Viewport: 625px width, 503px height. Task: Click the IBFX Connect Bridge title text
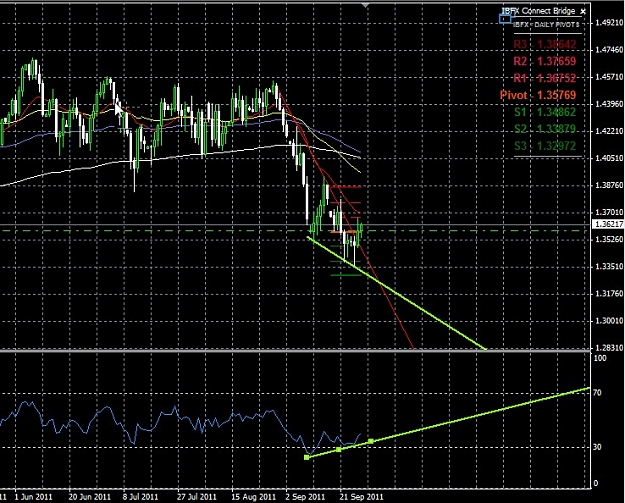coord(541,11)
